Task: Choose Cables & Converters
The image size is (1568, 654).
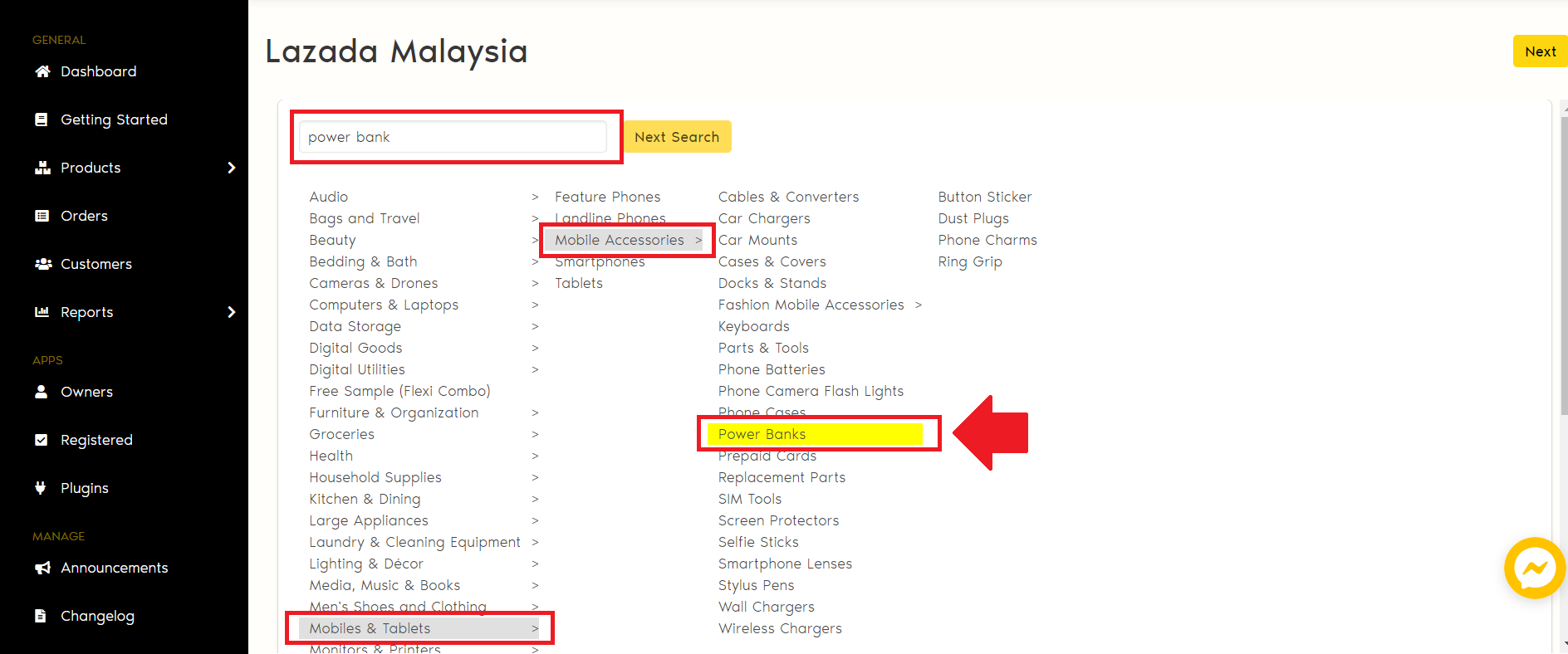Action: pos(788,197)
